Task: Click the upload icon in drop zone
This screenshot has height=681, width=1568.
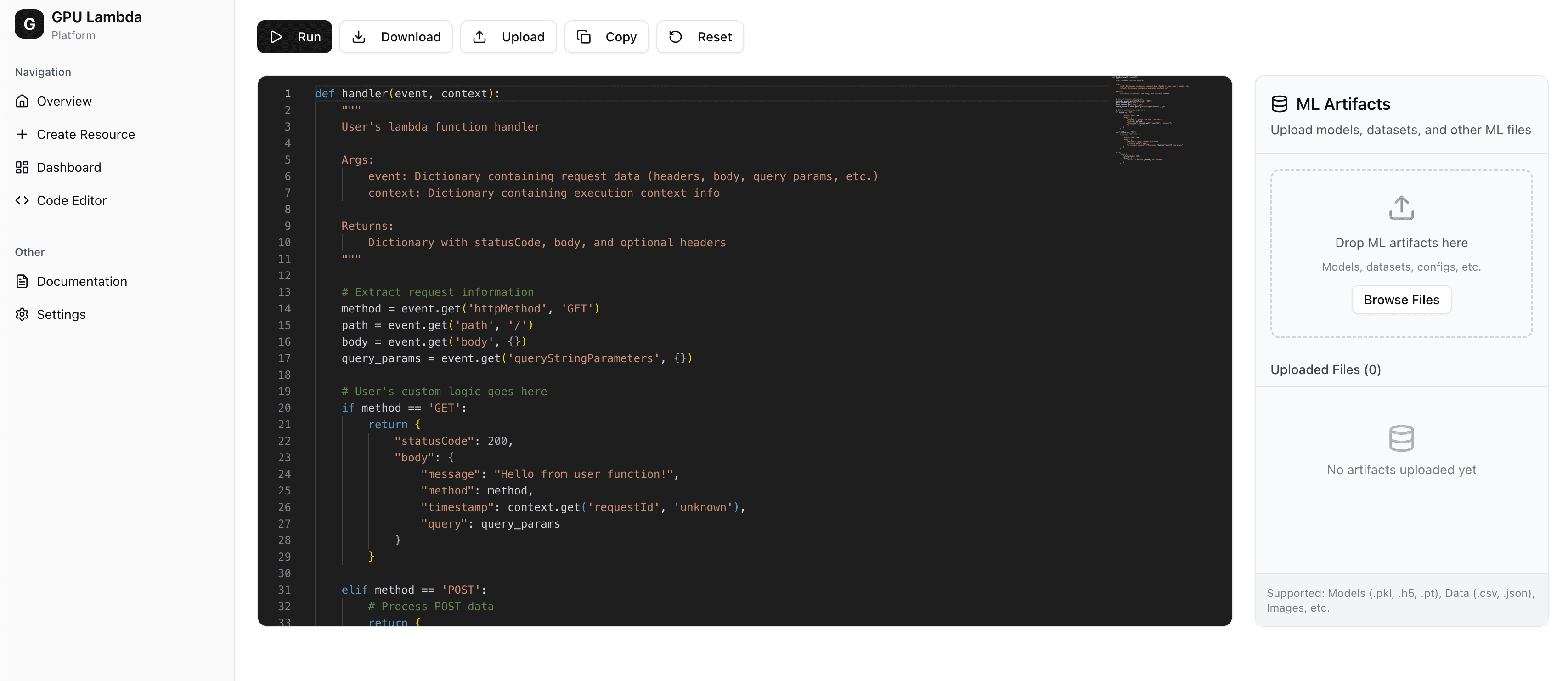Action: coord(1401,208)
